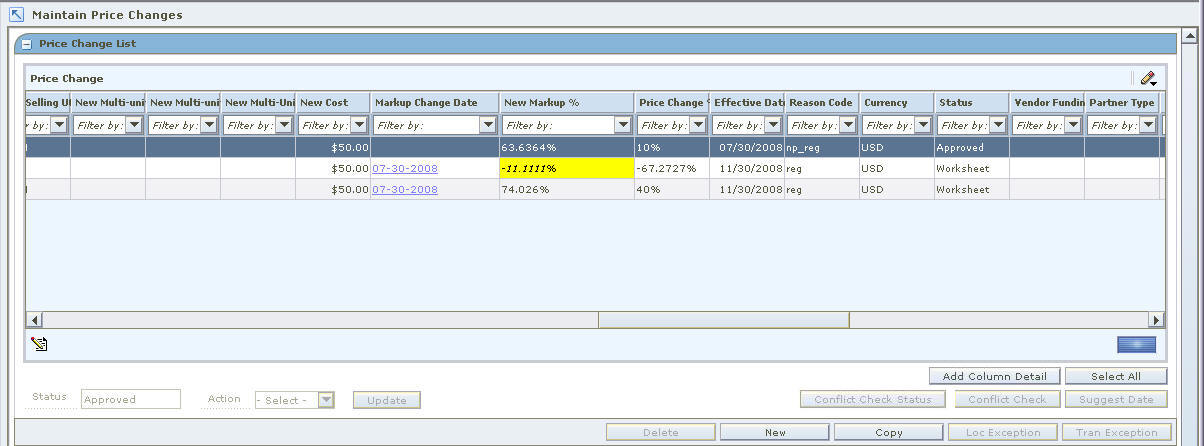Image resolution: width=1204 pixels, height=446 pixels.
Task: Click the horizontal scrollbar right arrow
Action: [x=1156, y=320]
